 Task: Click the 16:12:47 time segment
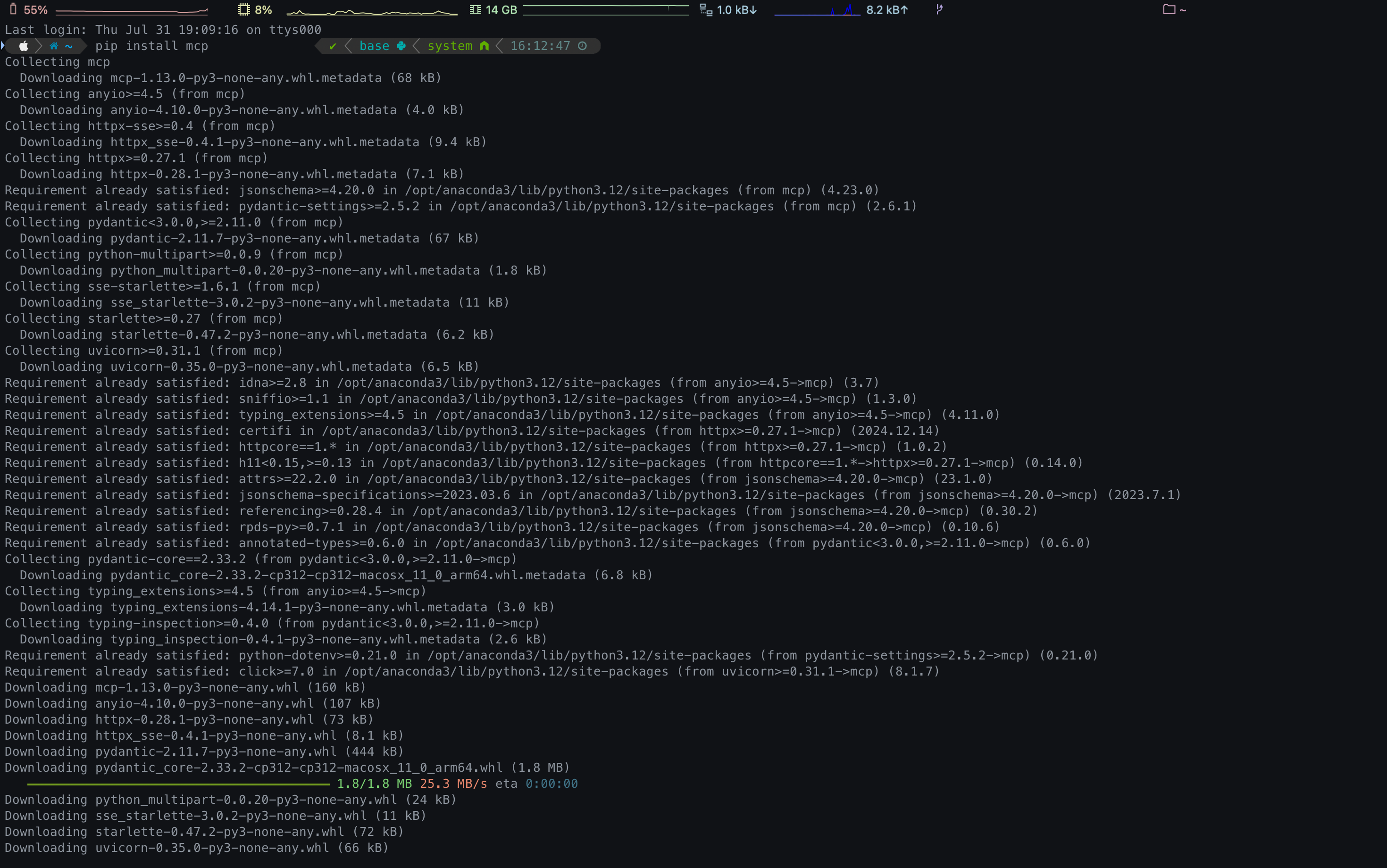tap(540, 46)
